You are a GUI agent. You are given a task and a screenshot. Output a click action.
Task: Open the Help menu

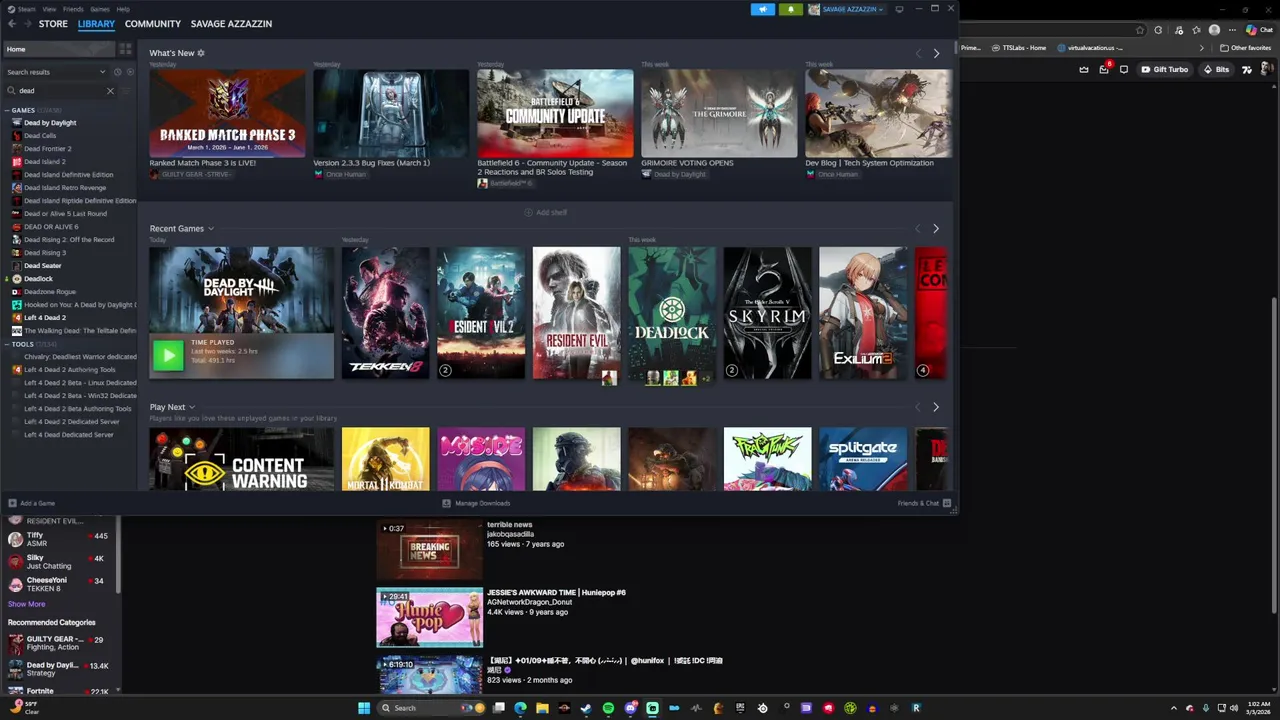123,9
